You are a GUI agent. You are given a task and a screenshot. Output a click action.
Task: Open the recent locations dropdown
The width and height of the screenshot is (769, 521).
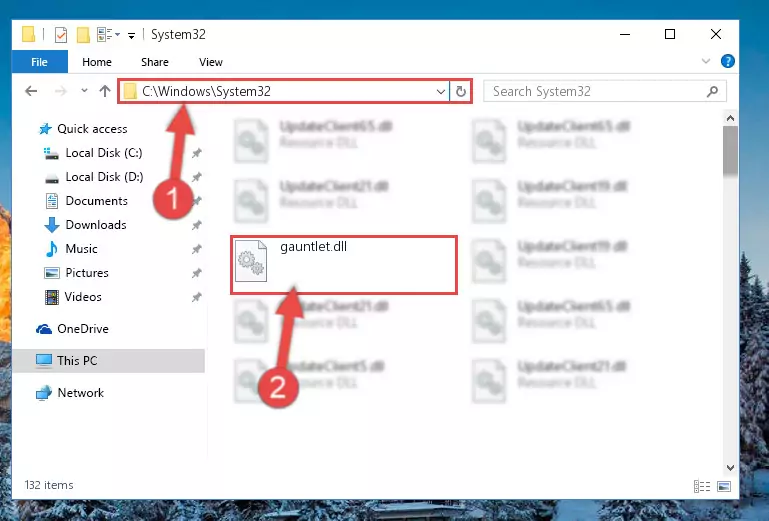coord(84,90)
